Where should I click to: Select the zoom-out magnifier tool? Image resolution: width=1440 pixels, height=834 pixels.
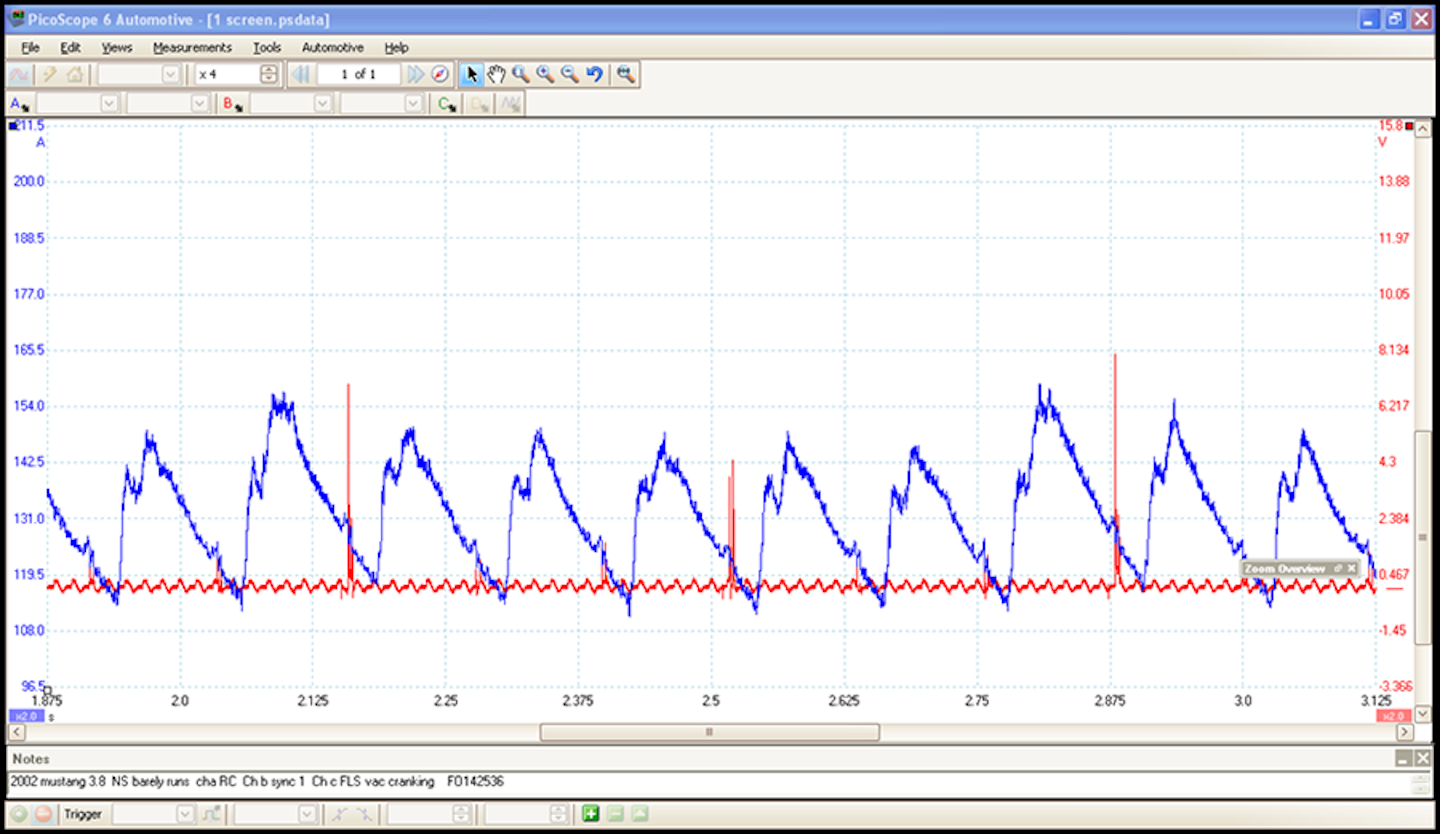coord(569,73)
